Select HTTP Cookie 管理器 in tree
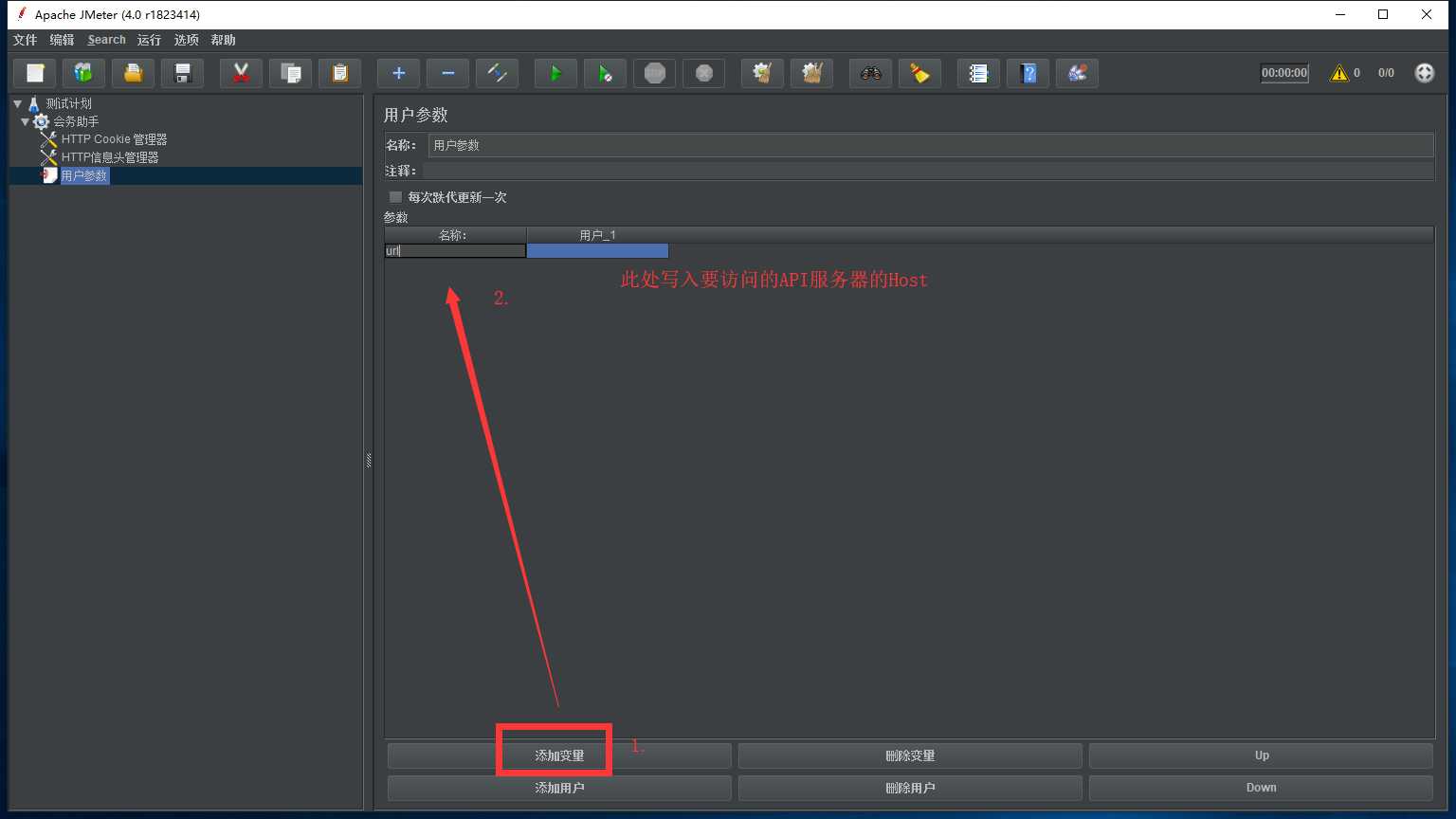The image size is (1456, 819). 114,139
